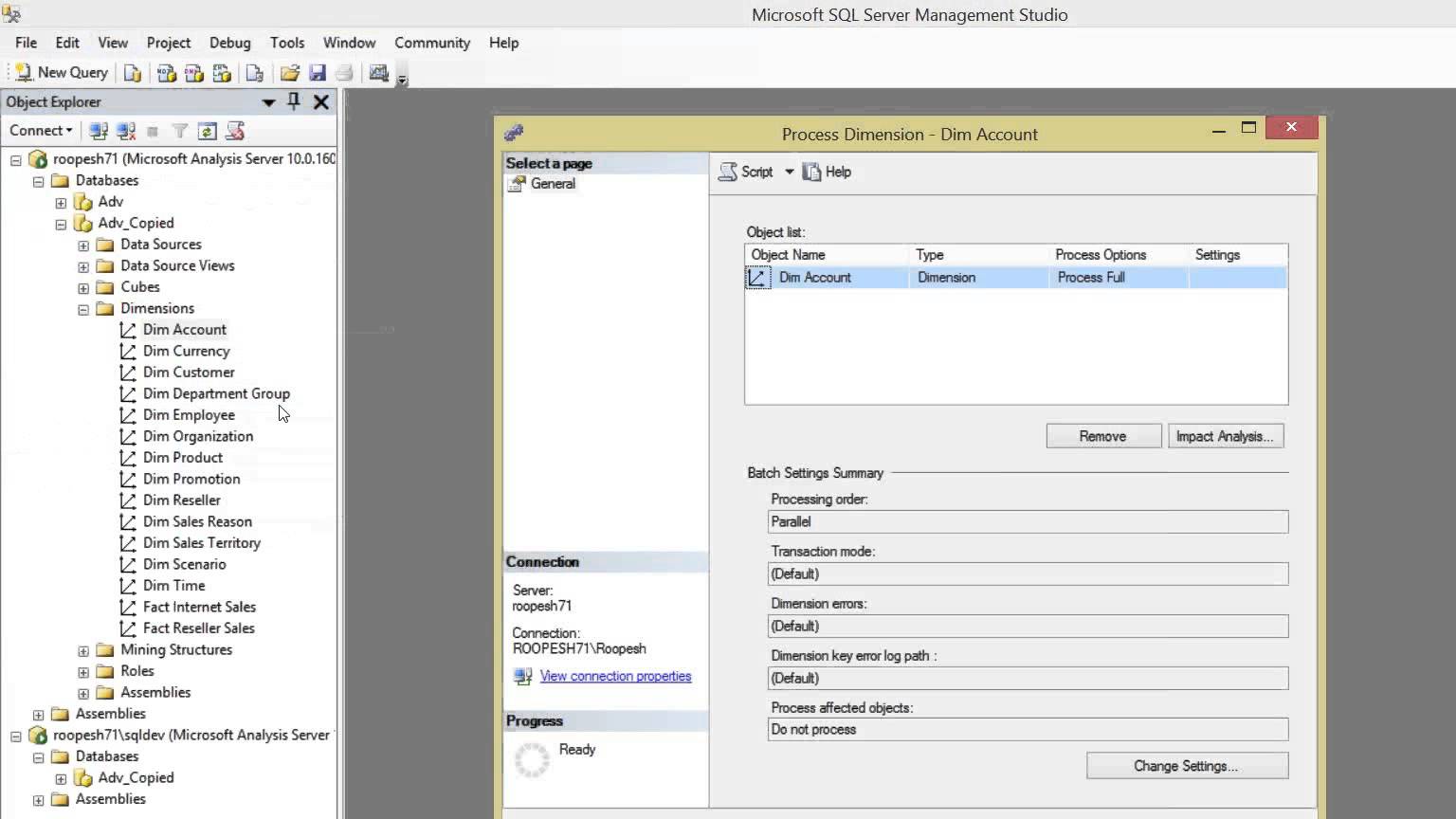Viewport: 1456px width, 819px height.
Task: Click the Save floppy disk icon
Action: pos(318,73)
